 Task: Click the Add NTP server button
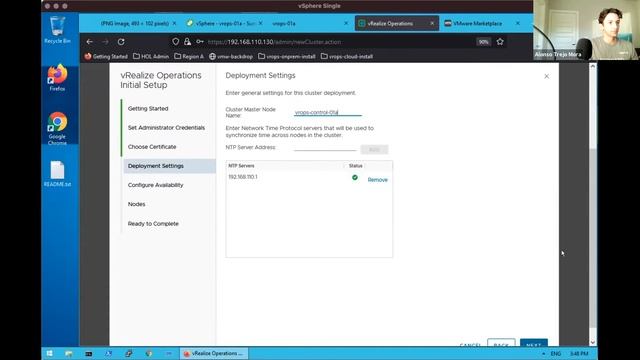click(374, 150)
